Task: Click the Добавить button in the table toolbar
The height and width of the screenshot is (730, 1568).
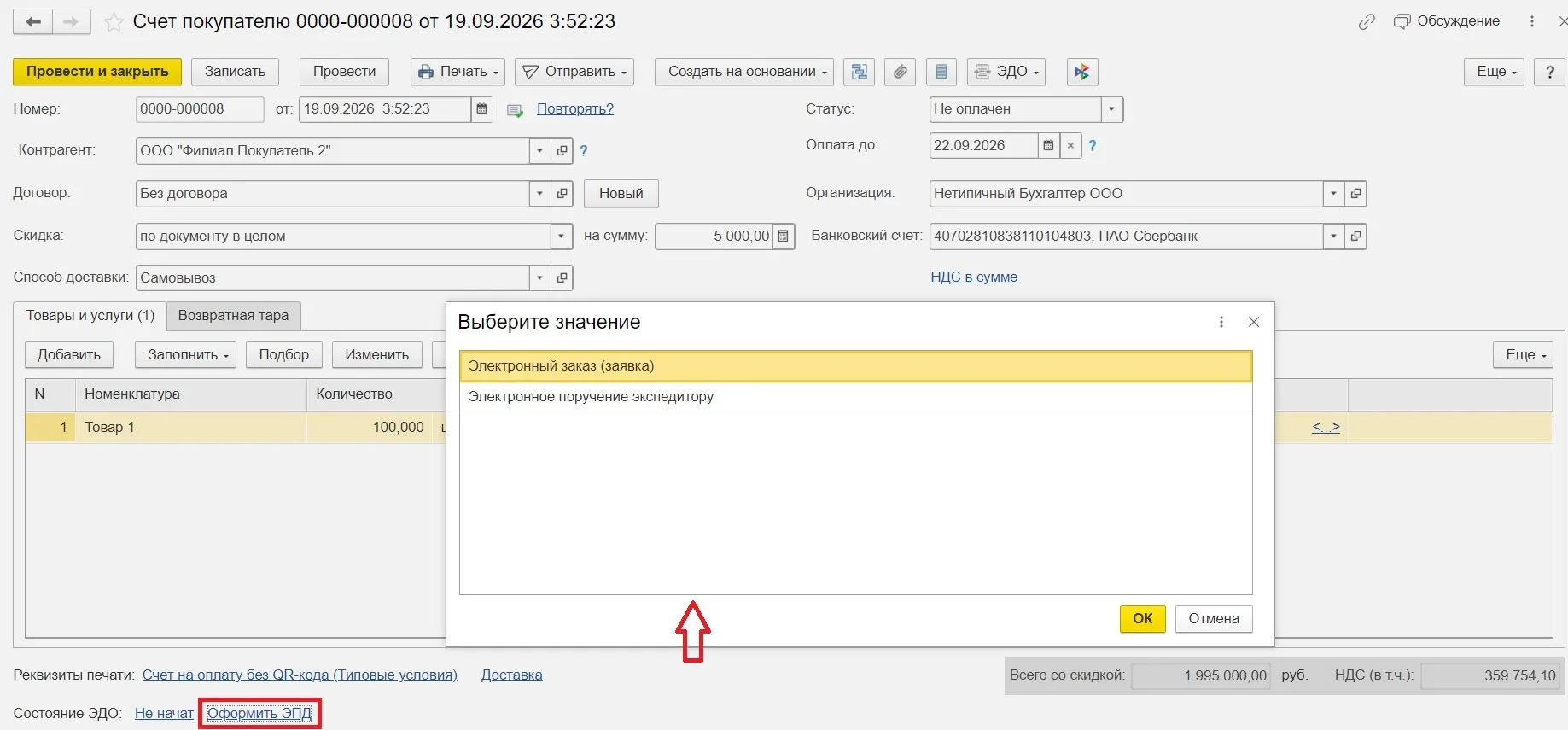Action: [69, 355]
